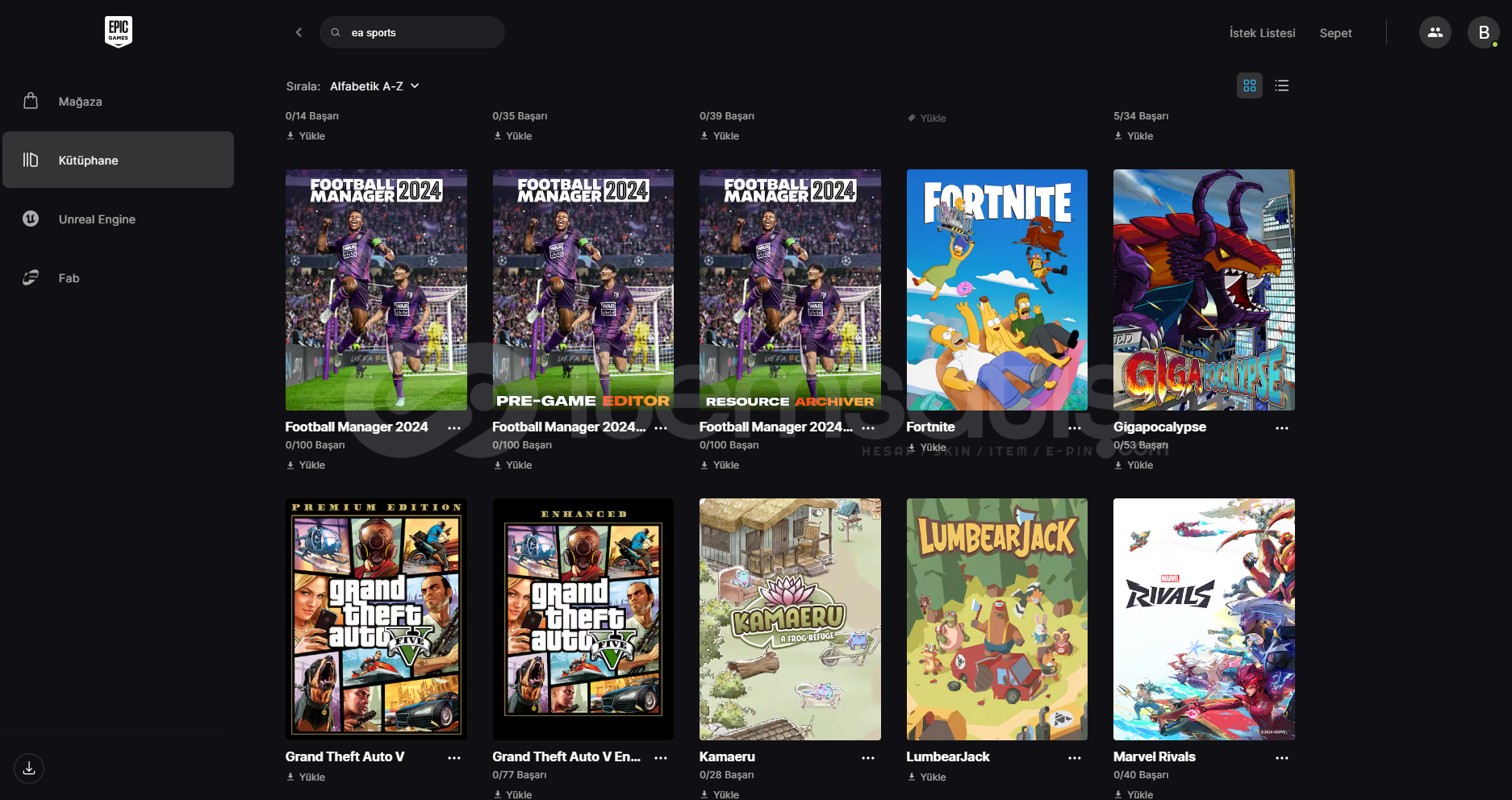Open İstek Listesi in the top bar

tap(1263, 33)
